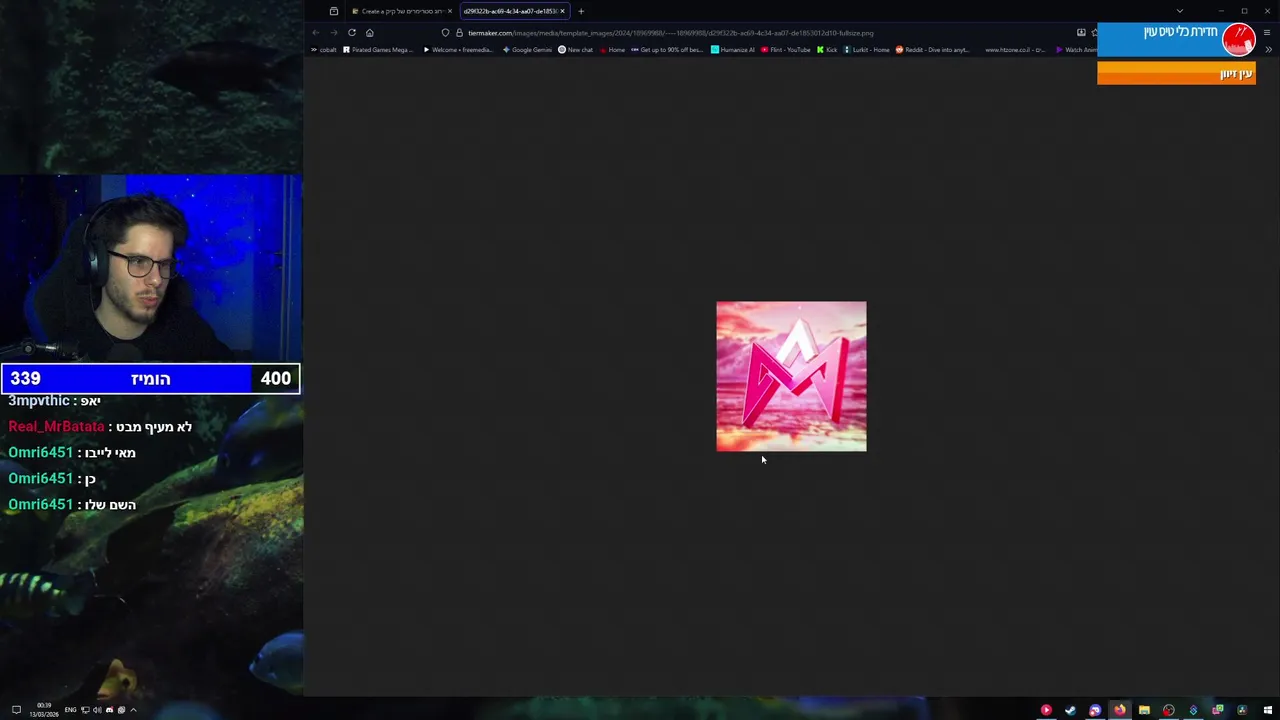Screen dimensions: 1280x720
Task: Open the taskbar clock and date
Action: click(x=44, y=710)
